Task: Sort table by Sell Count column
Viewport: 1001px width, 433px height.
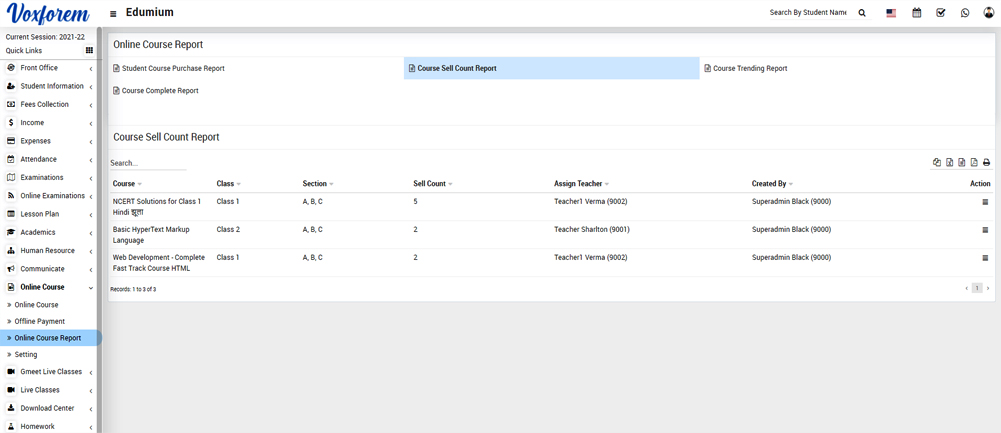Action: point(432,184)
